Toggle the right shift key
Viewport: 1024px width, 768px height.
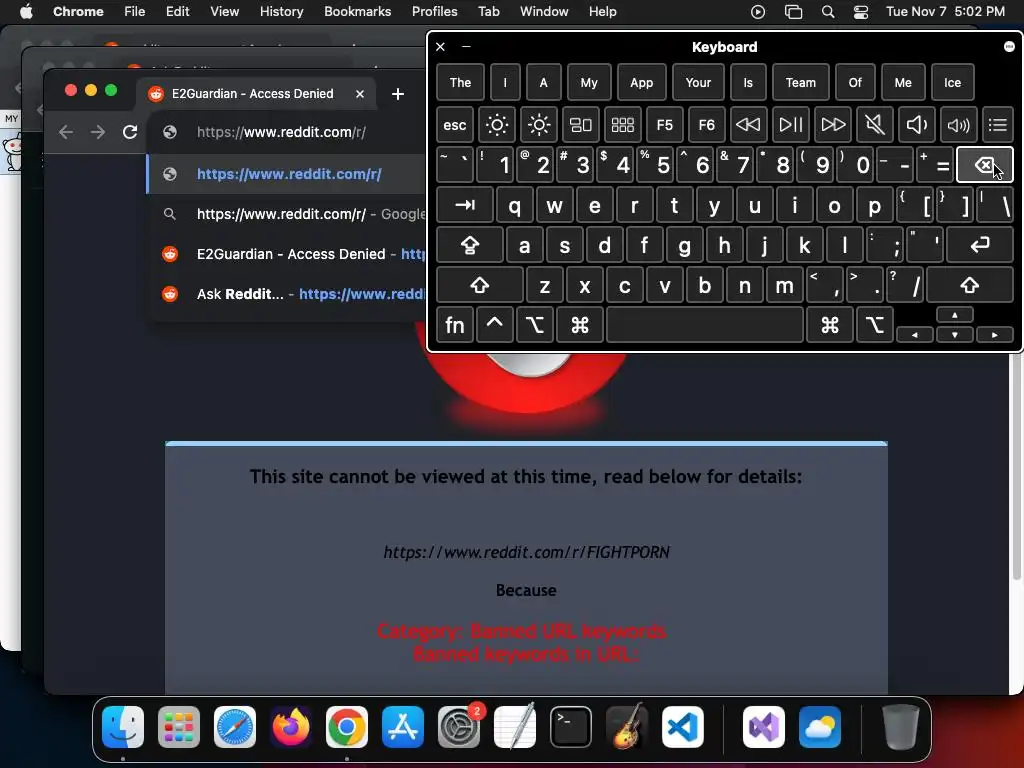[969, 285]
